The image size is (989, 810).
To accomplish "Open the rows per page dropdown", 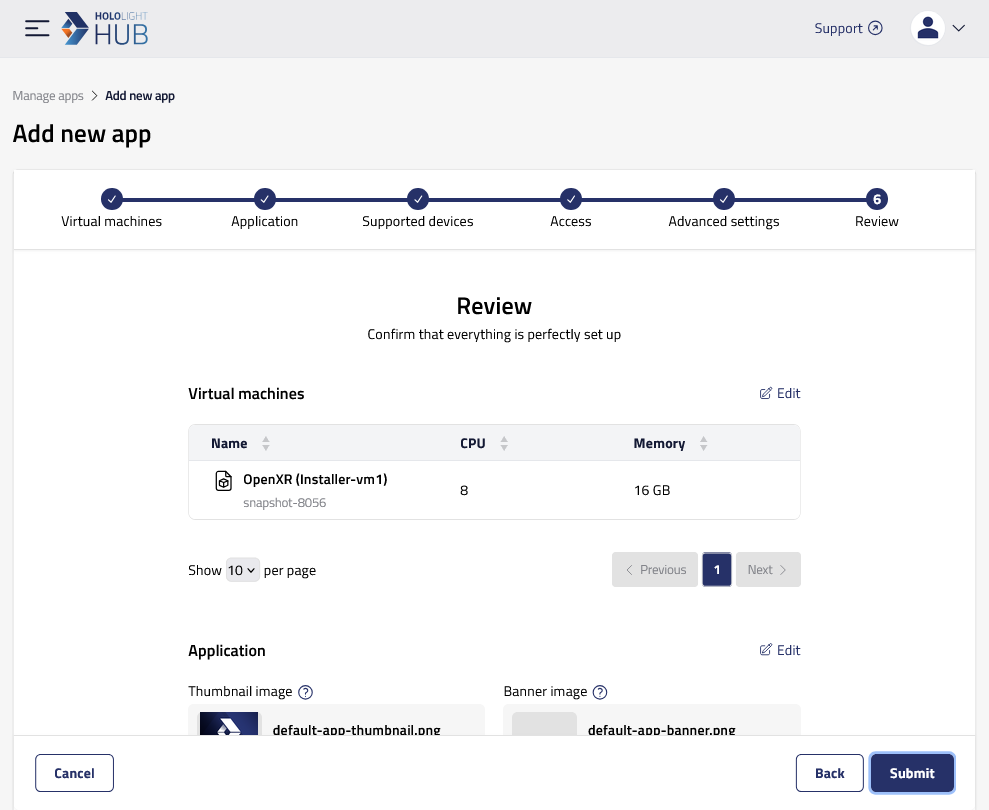I will (242, 570).
